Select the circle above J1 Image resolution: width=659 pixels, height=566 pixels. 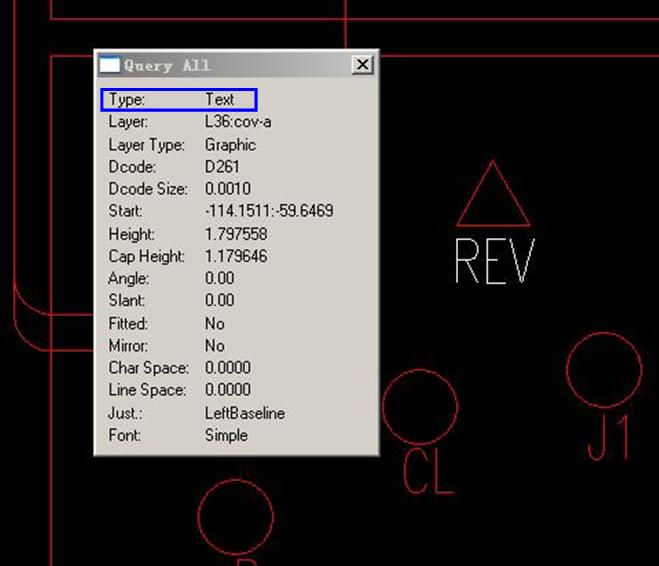604,369
